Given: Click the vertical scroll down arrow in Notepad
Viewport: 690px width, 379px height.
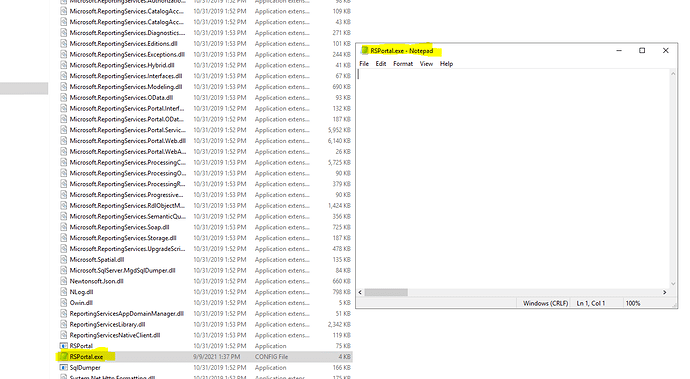Looking at the screenshot, I should 673,283.
